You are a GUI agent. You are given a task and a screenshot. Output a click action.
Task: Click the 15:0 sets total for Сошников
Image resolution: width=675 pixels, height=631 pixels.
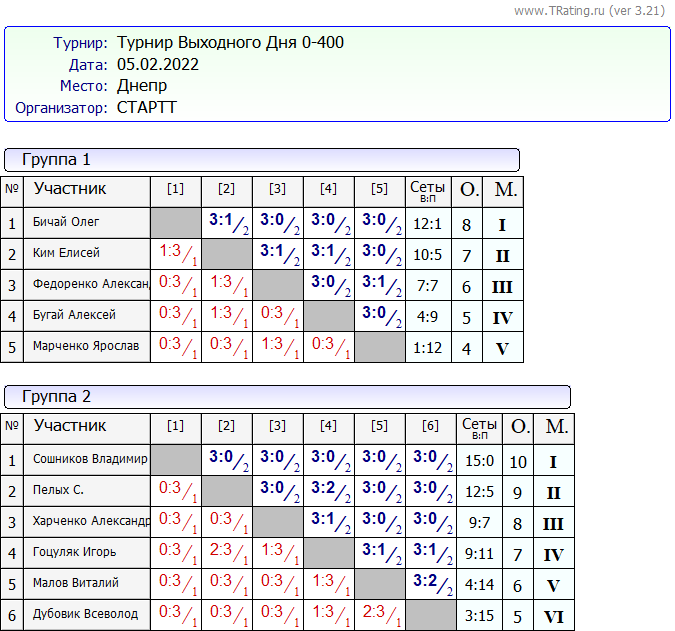pos(479,460)
